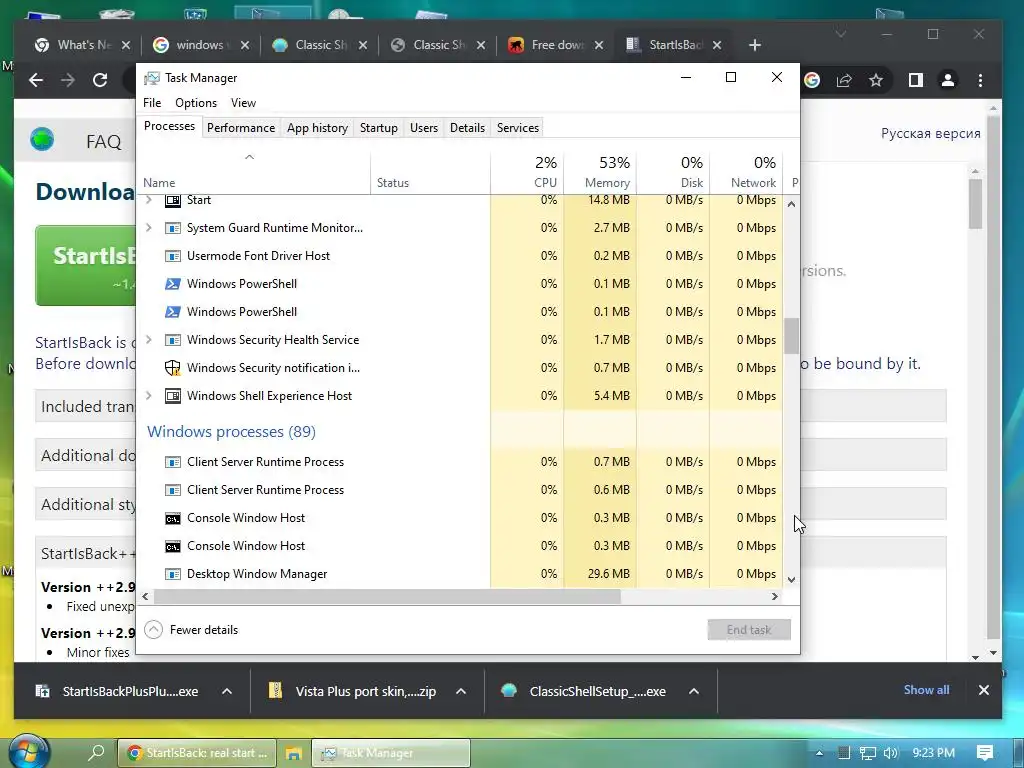Sort processes by the Name column

(253, 172)
